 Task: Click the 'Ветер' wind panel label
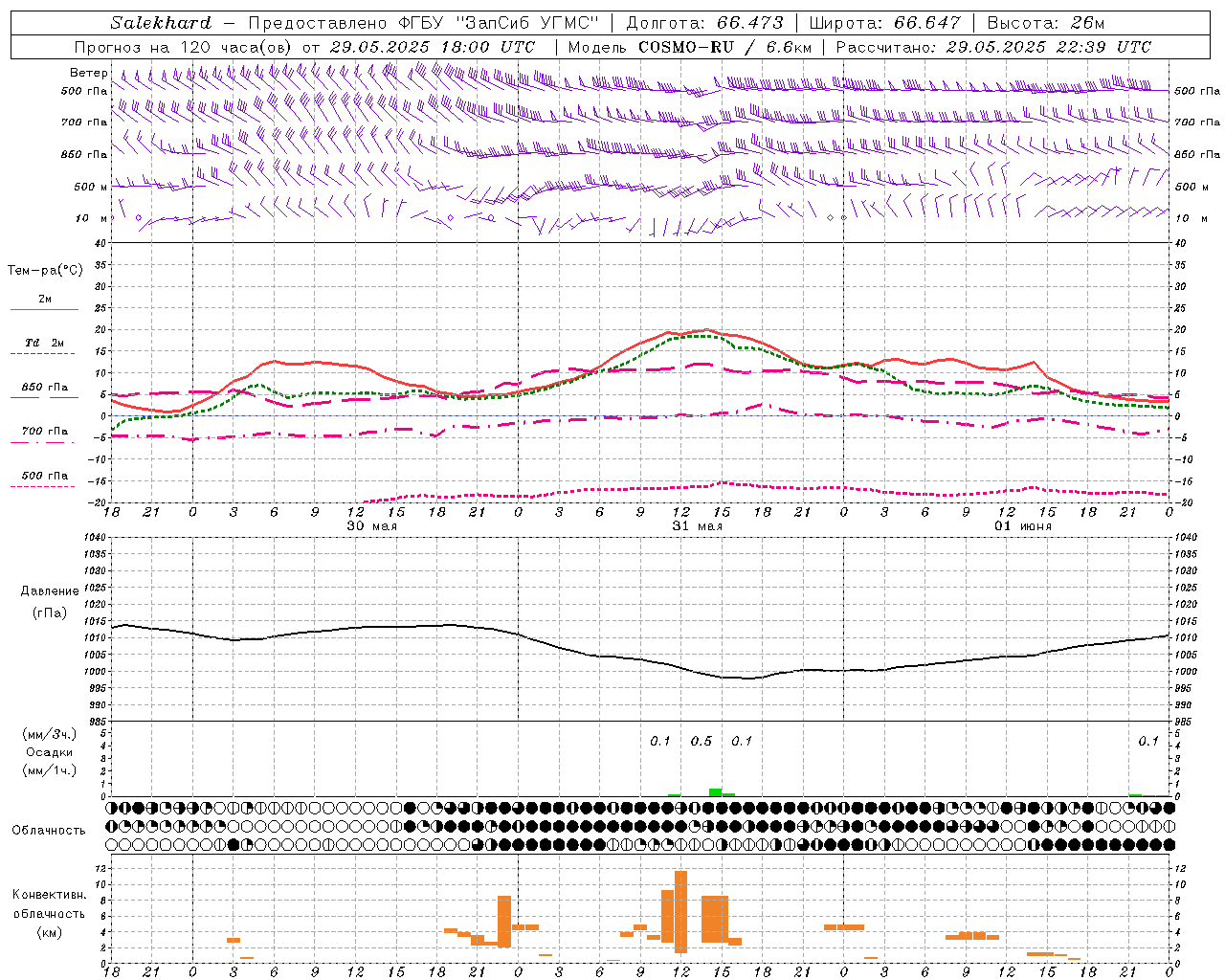(x=88, y=73)
